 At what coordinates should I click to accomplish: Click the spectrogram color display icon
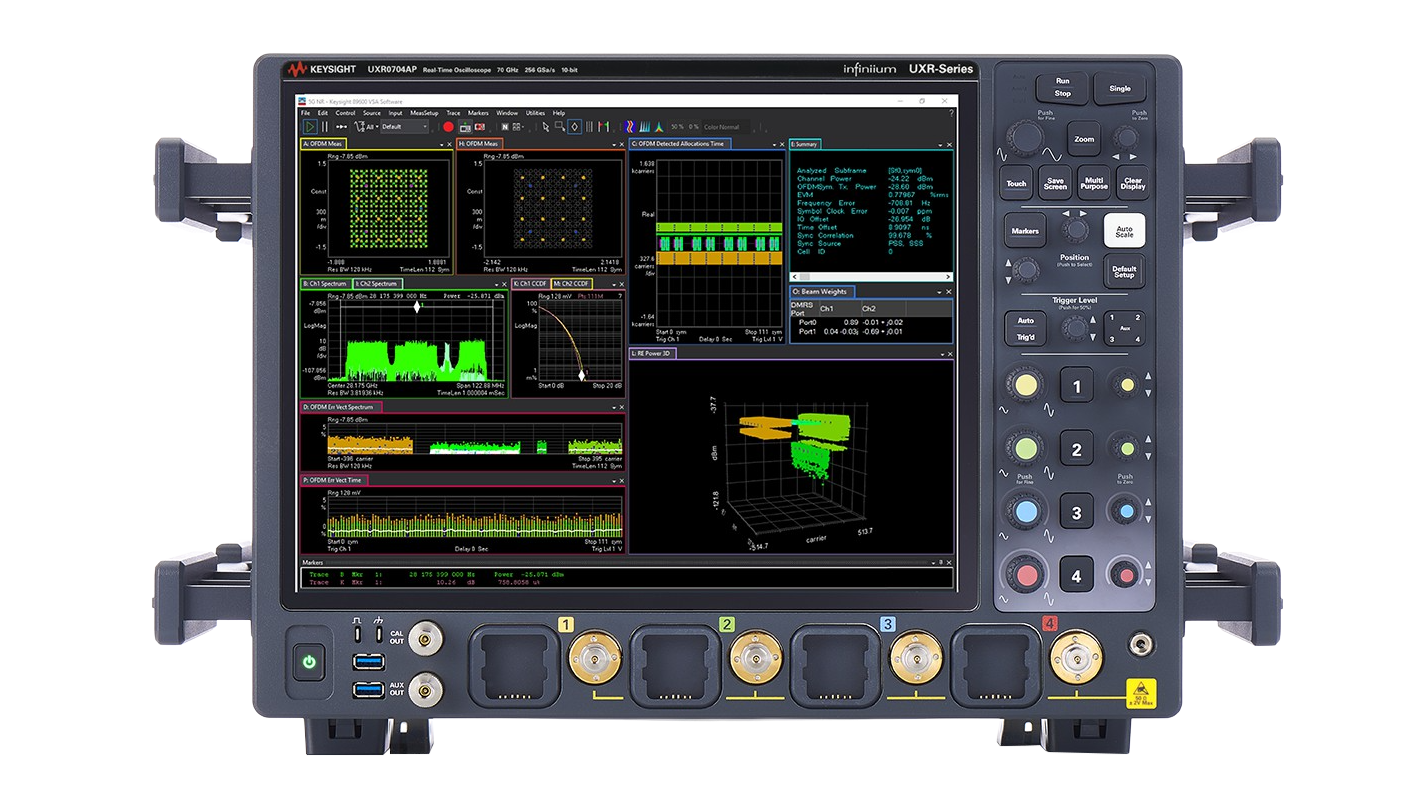[629, 127]
